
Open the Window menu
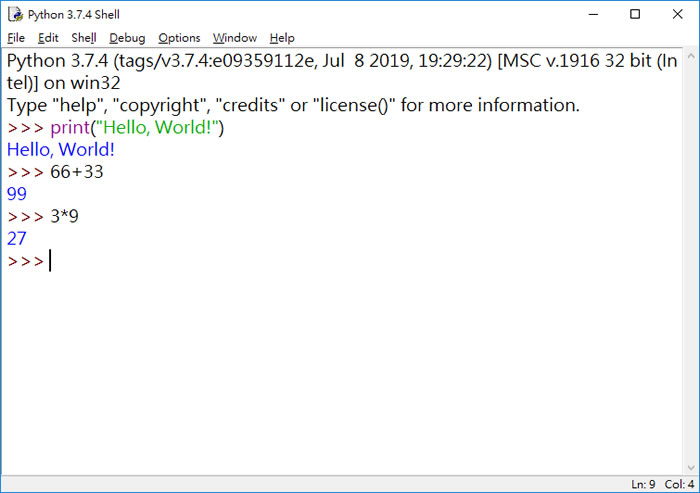pyautogui.click(x=235, y=38)
